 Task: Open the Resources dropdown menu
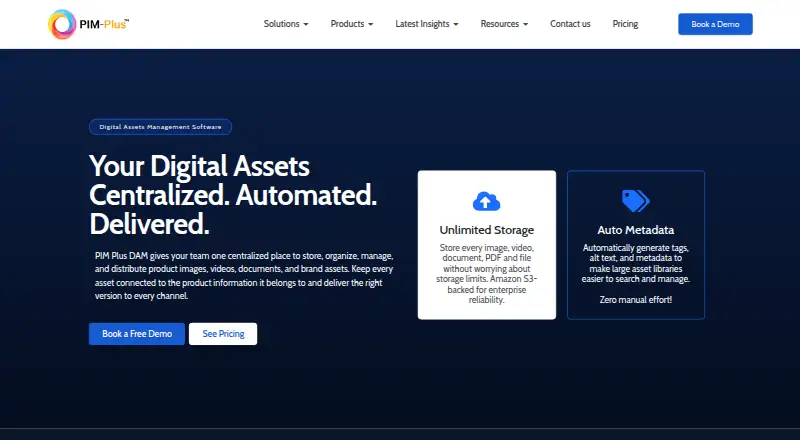pyautogui.click(x=504, y=24)
